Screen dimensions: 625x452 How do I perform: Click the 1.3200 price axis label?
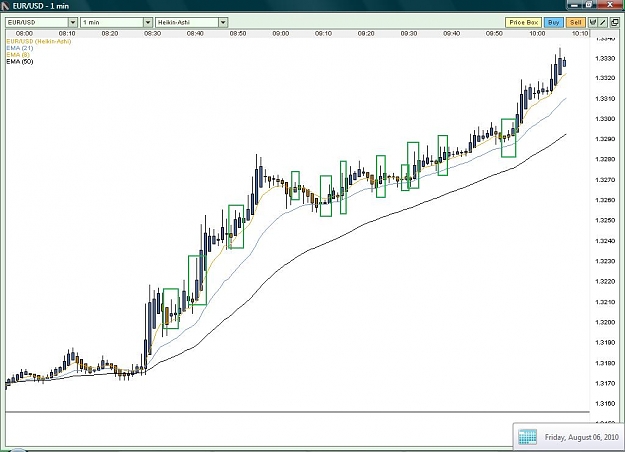(605, 322)
